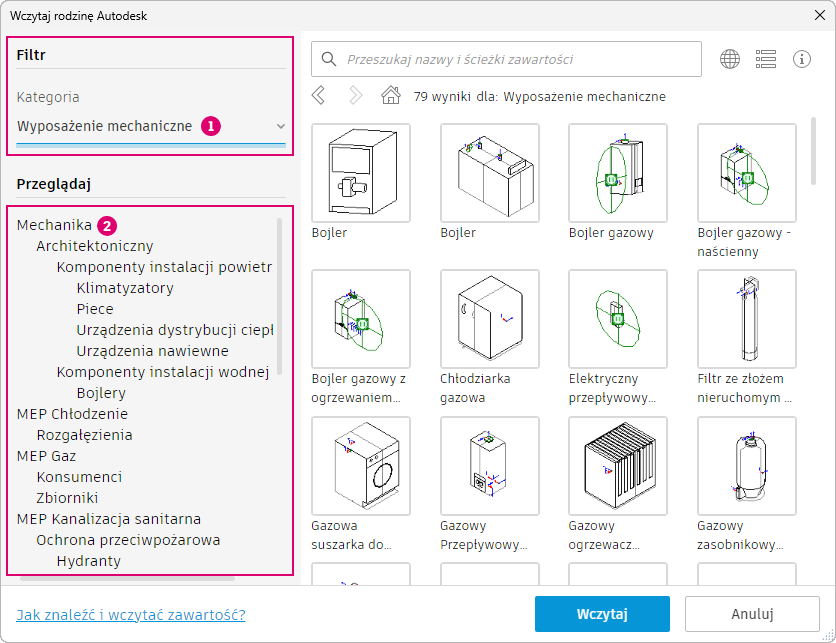Viewport: 836px width, 643px height.
Task: Open the information icon
Action: tap(802, 59)
